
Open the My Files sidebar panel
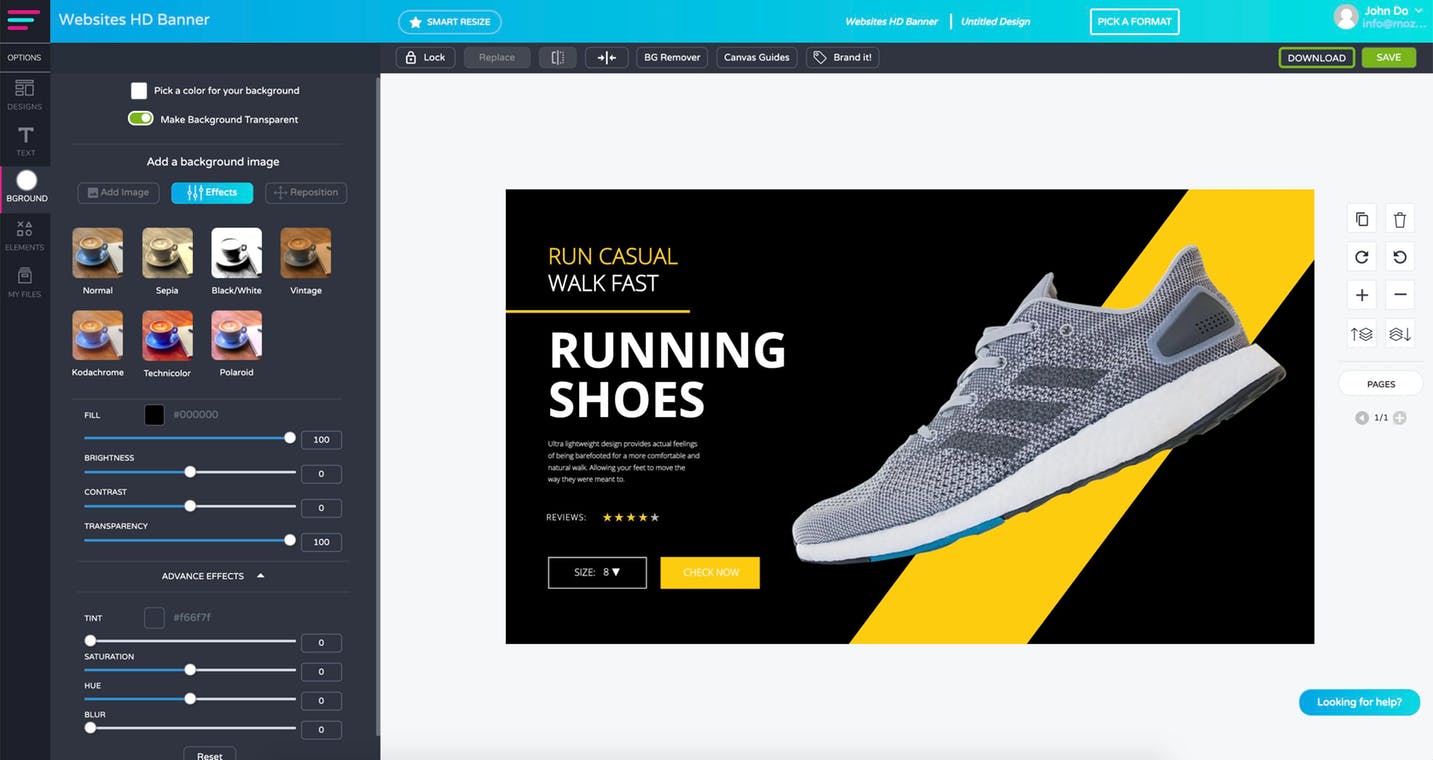coord(25,282)
